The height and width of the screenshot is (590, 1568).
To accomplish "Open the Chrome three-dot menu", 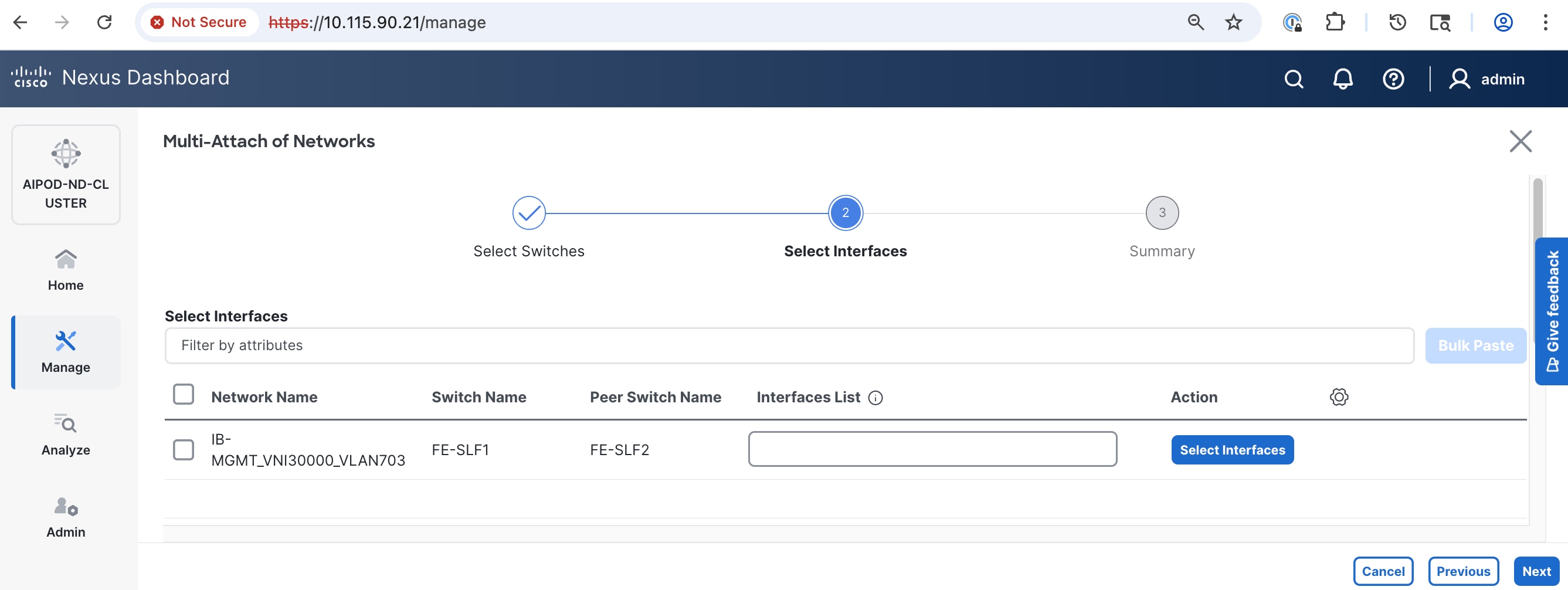I will (1545, 22).
